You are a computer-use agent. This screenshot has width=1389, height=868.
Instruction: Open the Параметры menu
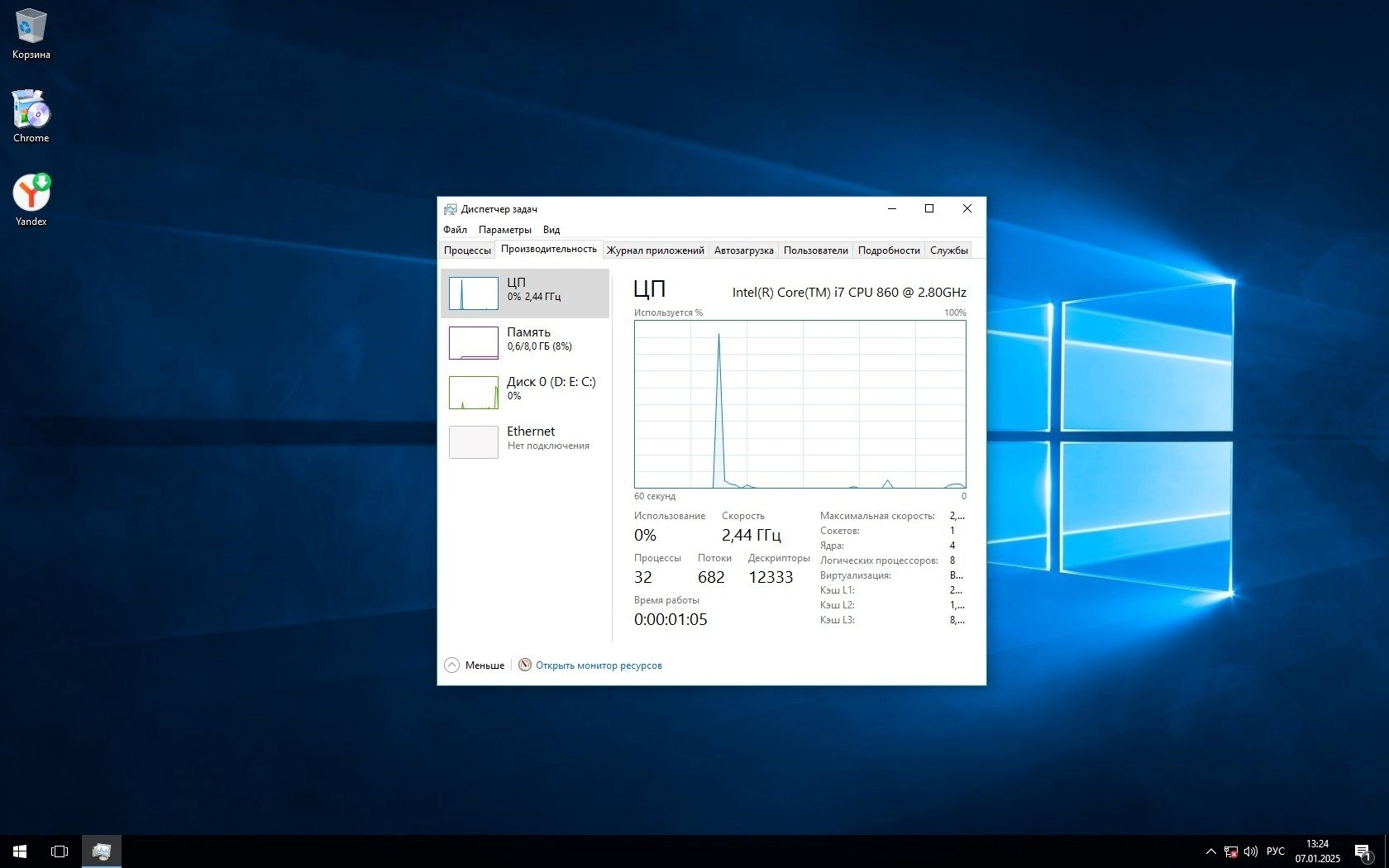click(x=504, y=230)
